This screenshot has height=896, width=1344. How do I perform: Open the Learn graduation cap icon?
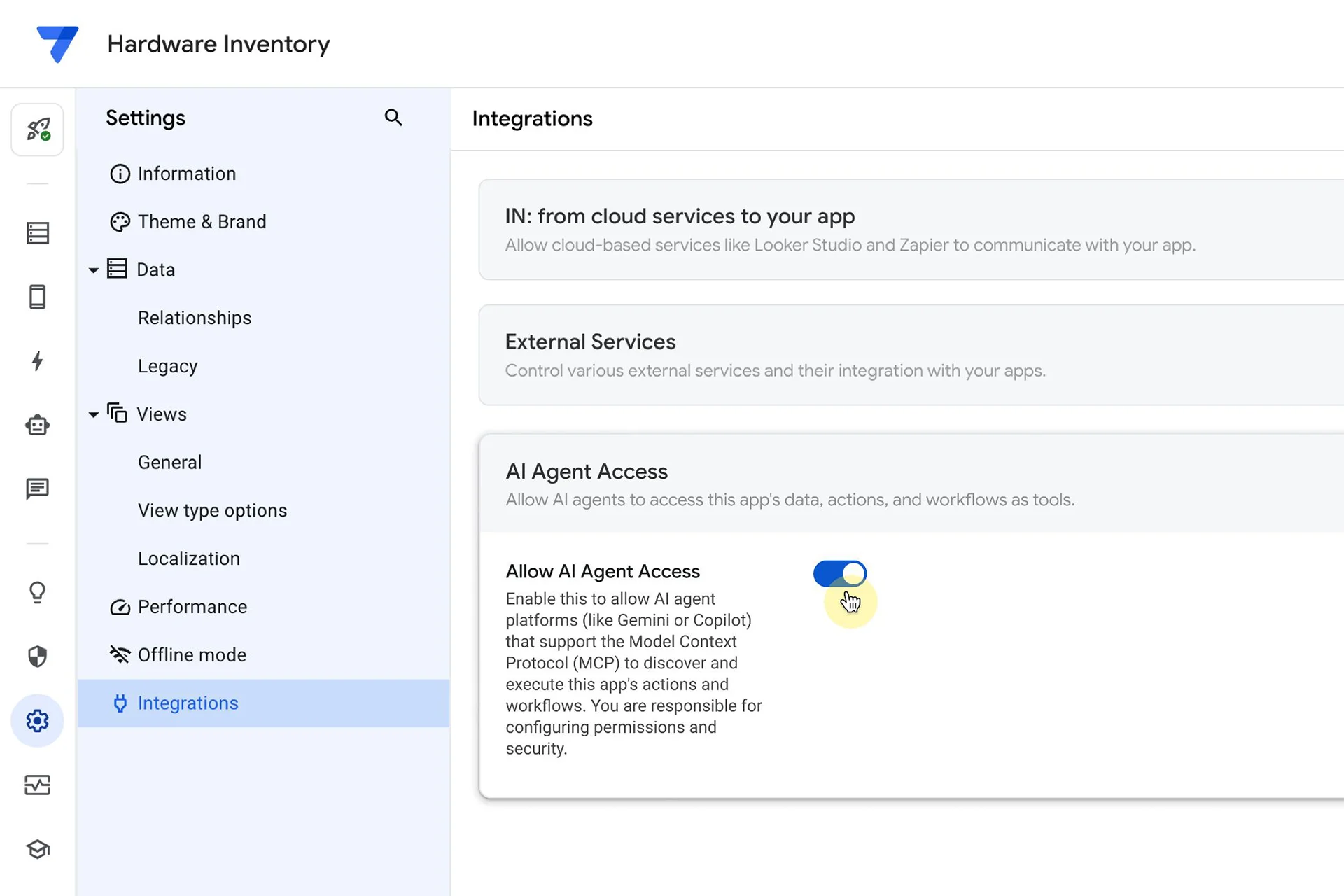[x=38, y=849]
